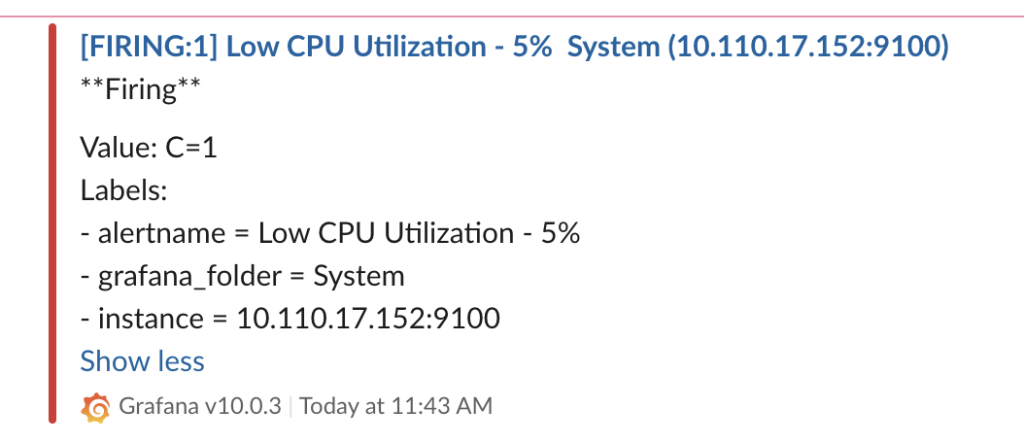
Task: Click the Grafana logo icon in footer
Action: (x=96, y=407)
